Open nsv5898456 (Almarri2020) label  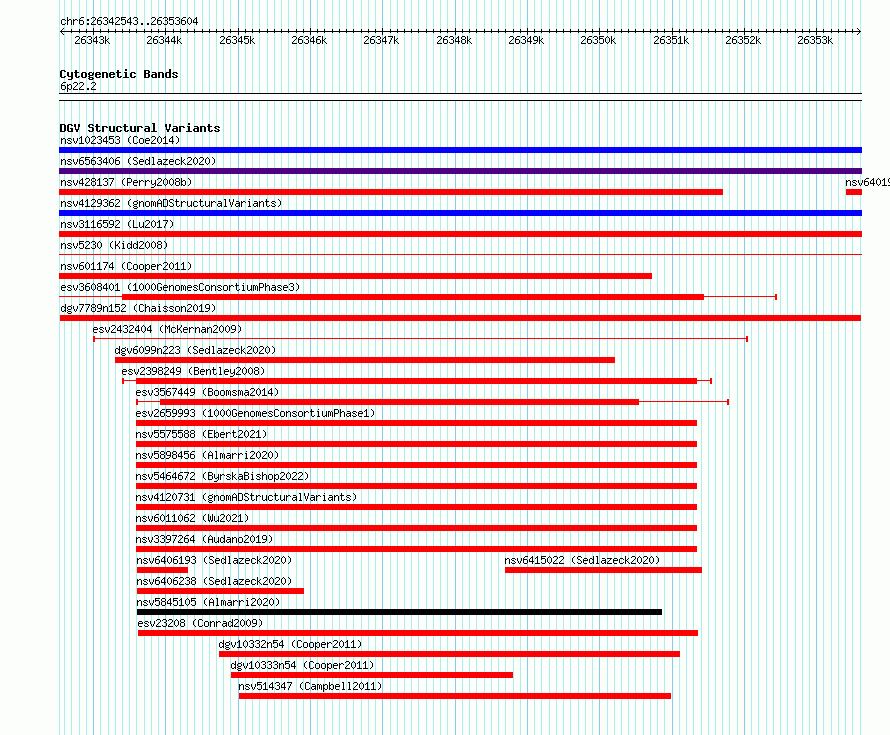[x=207, y=455]
